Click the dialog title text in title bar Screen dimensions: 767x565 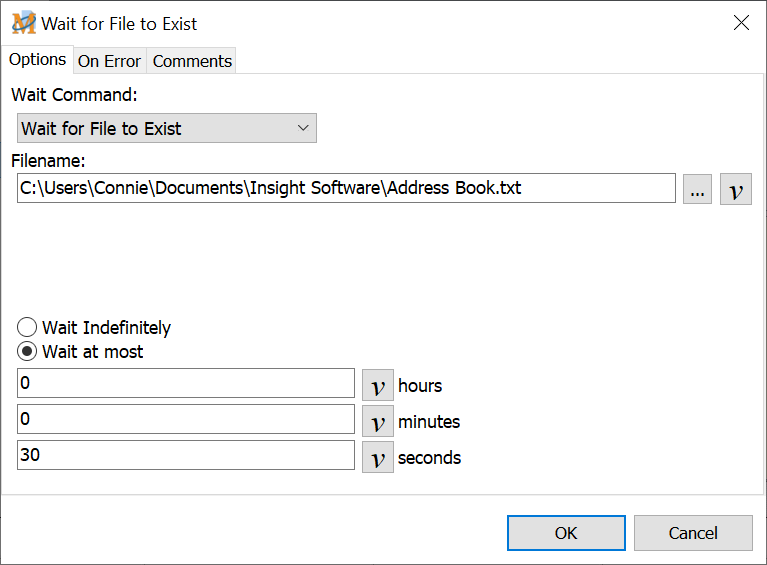tap(119, 23)
